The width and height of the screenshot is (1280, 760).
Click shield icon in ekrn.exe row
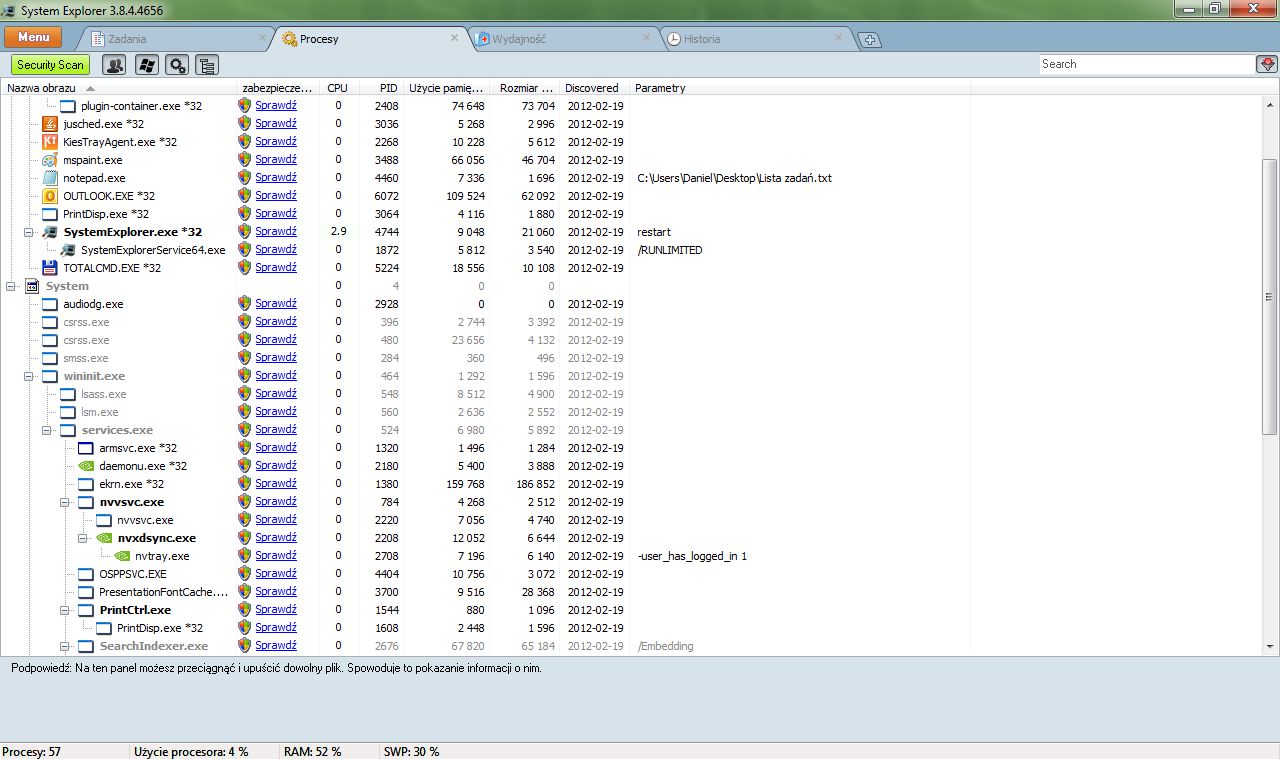point(244,483)
